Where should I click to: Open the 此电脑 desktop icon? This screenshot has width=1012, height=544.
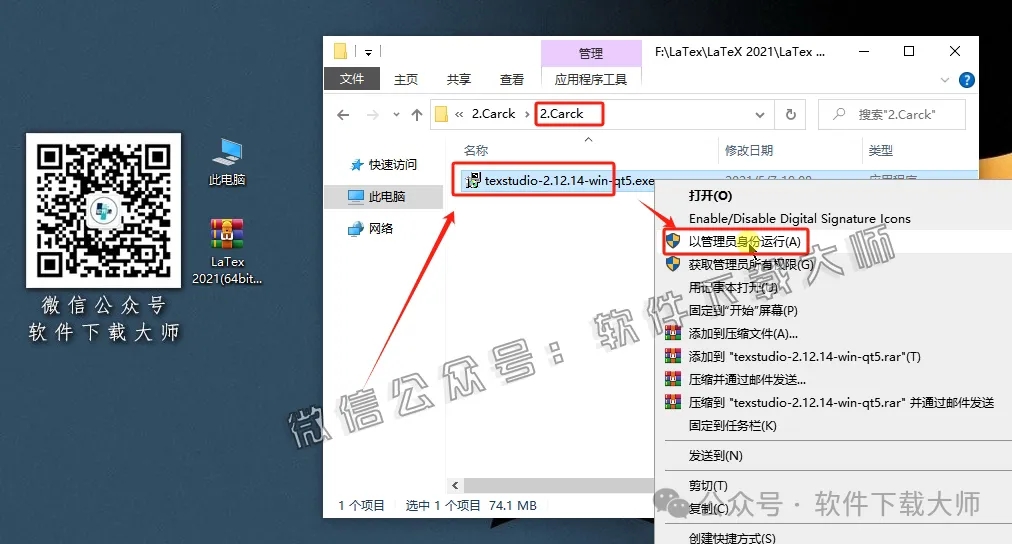tap(227, 163)
